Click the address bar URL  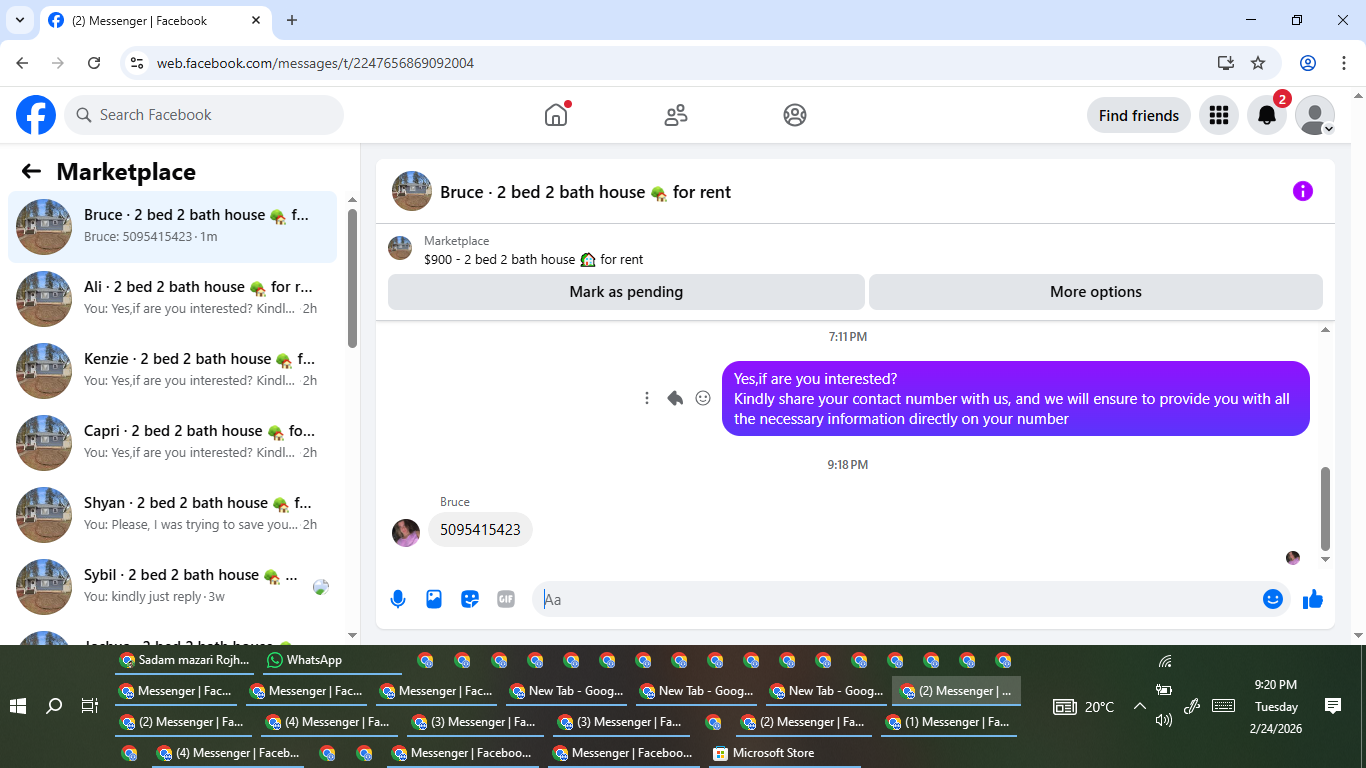click(315, 63)
